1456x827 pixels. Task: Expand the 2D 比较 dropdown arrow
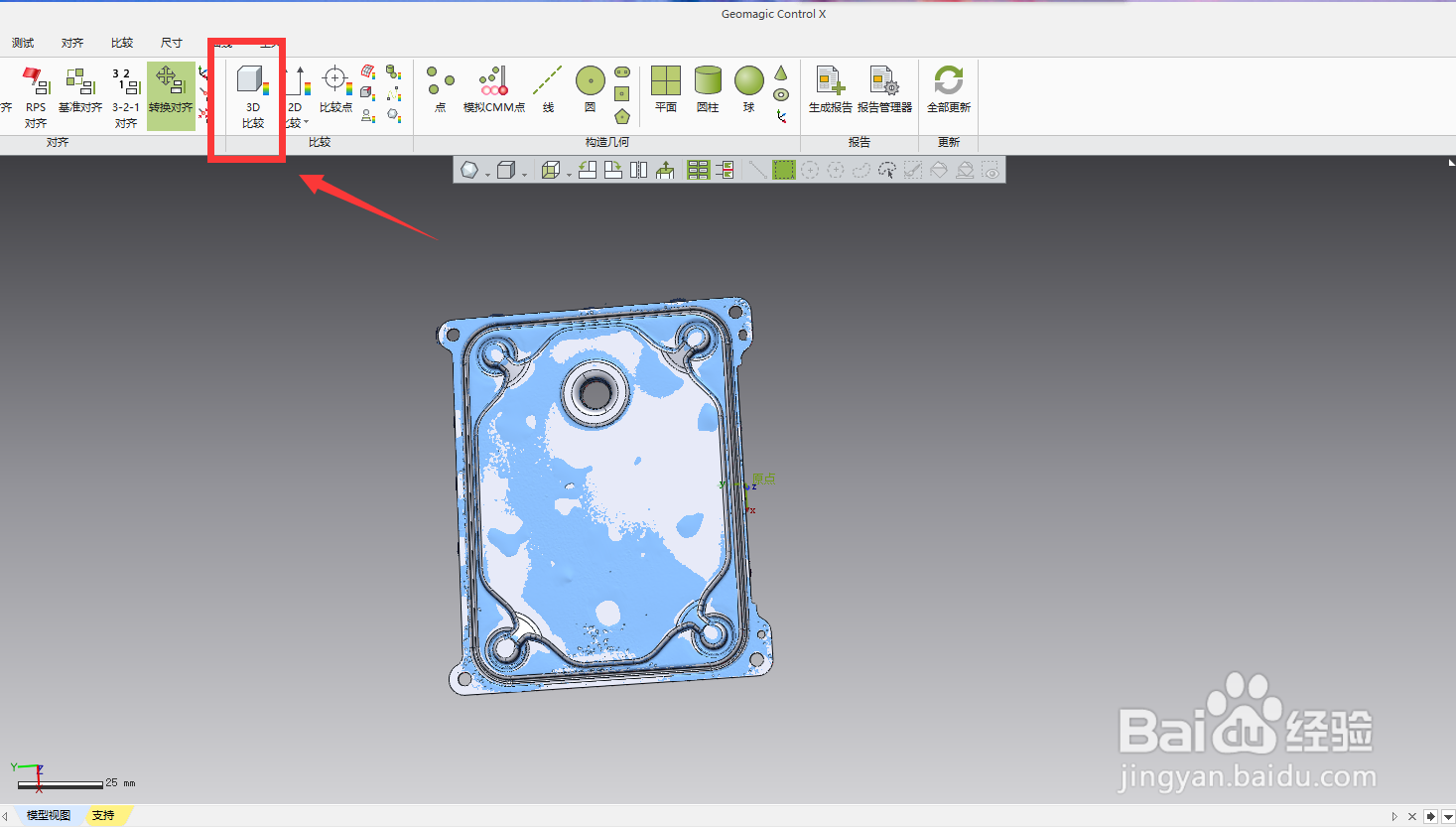(307, 123)
